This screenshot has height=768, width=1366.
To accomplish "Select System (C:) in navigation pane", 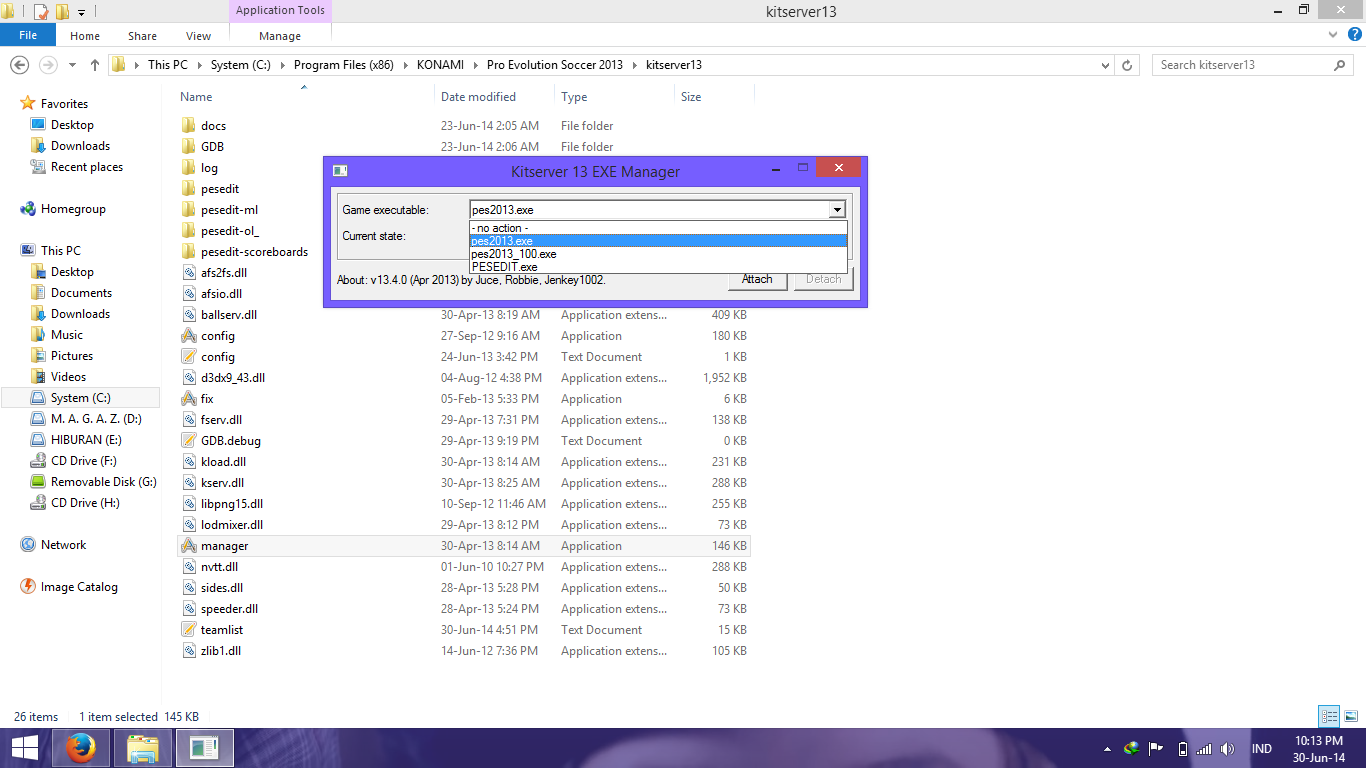I will coord(80,398).
